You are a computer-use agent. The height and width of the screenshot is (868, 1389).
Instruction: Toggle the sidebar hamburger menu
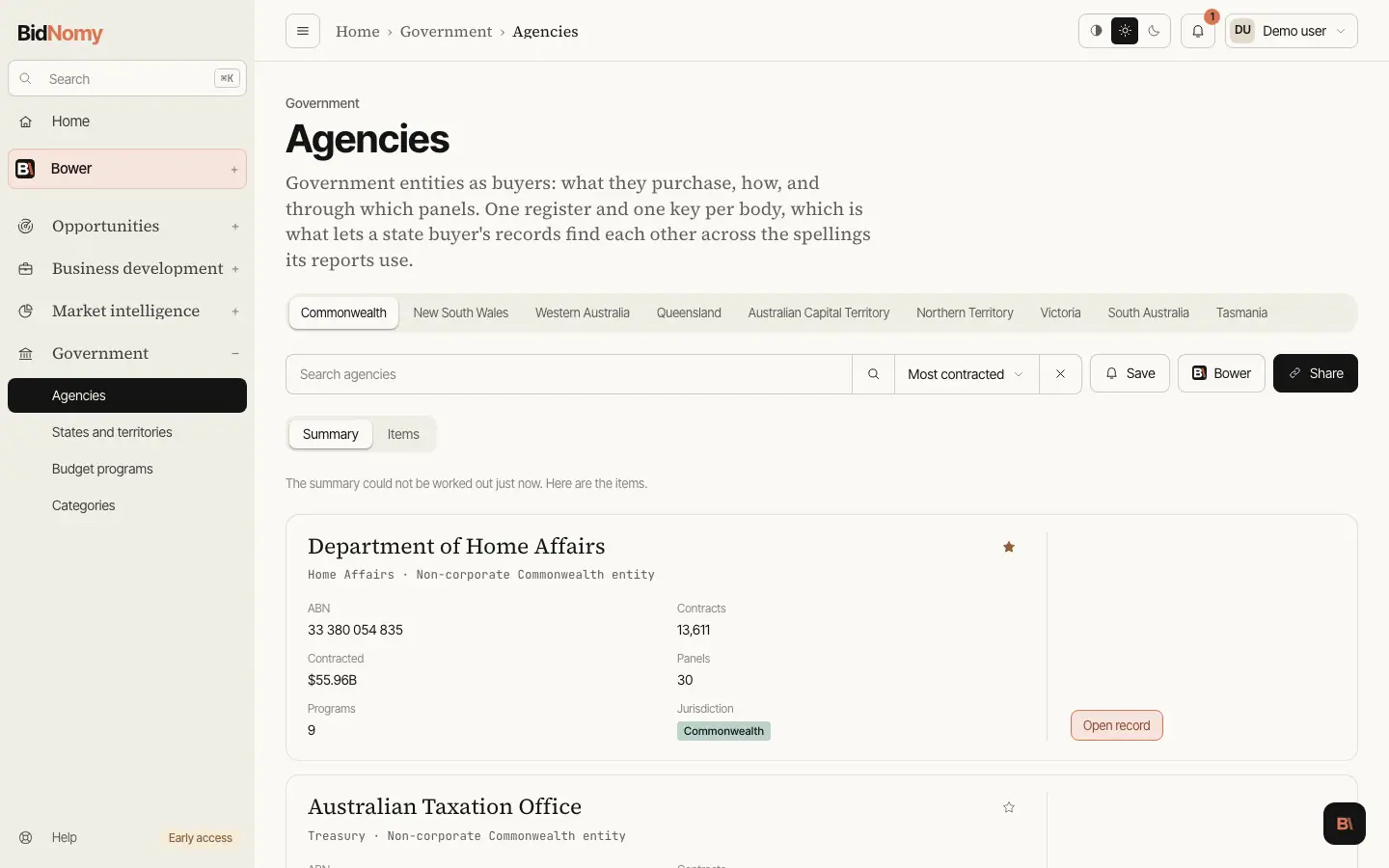[303, 31]
